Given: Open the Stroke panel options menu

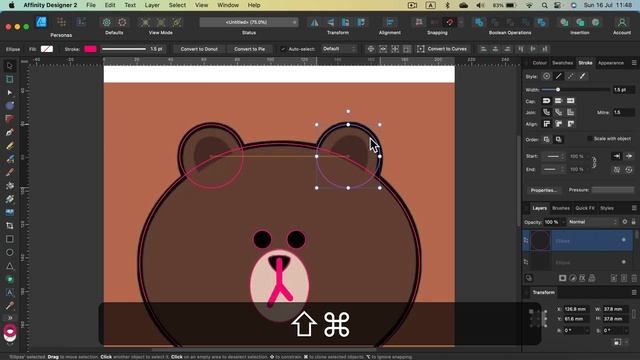Looking at the screenshot, I should pyautogui.click(x=634, y=63).
